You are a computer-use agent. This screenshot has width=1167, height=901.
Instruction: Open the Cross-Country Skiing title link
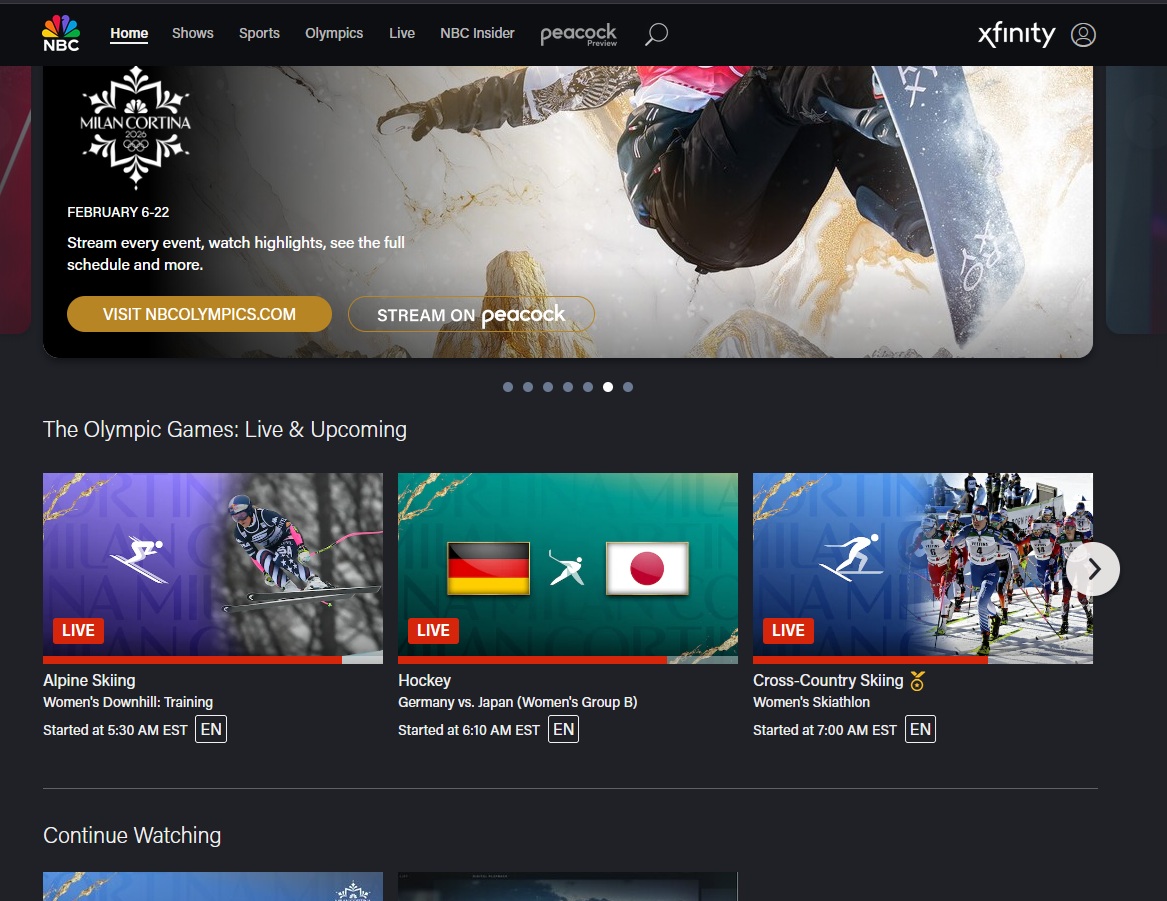coord(828,680)
